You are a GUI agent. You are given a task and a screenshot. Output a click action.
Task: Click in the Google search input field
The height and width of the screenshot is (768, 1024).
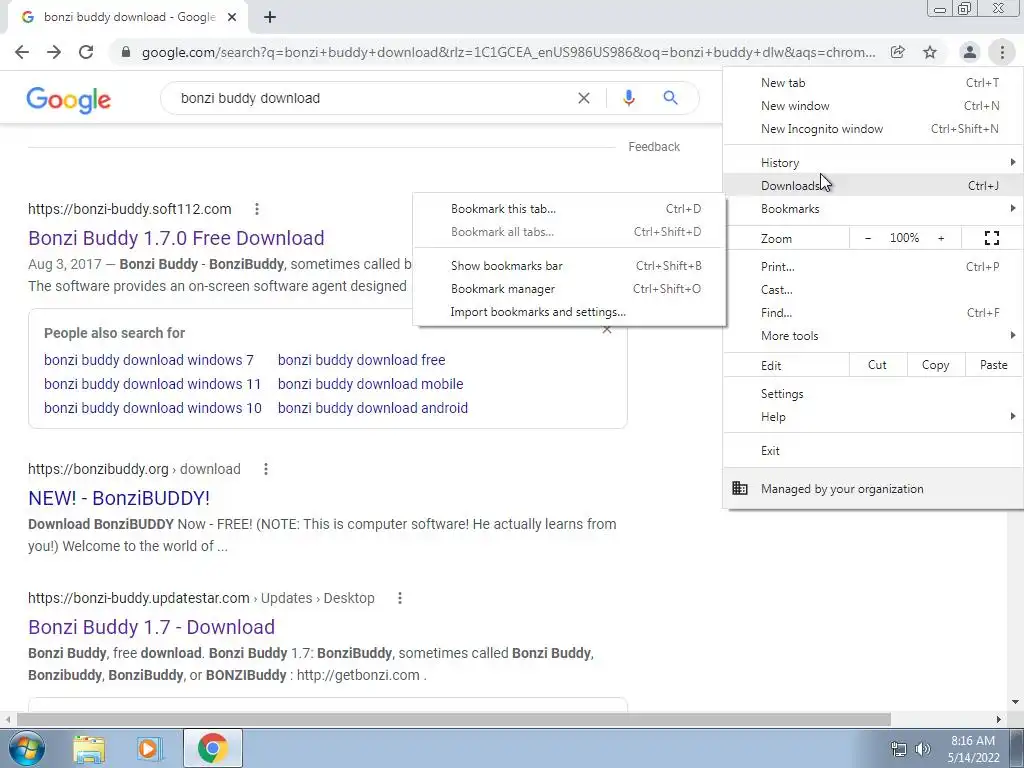(372, 98)
